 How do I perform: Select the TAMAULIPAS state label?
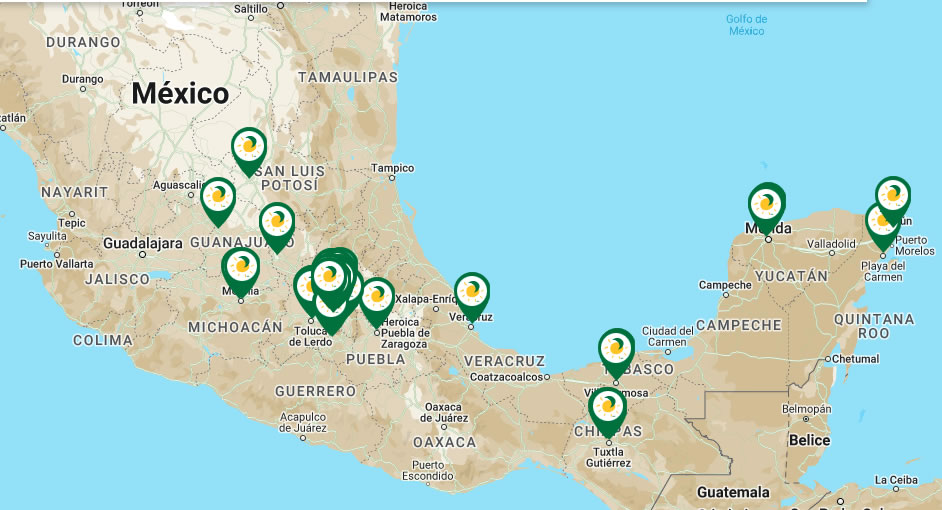point(348,77)
